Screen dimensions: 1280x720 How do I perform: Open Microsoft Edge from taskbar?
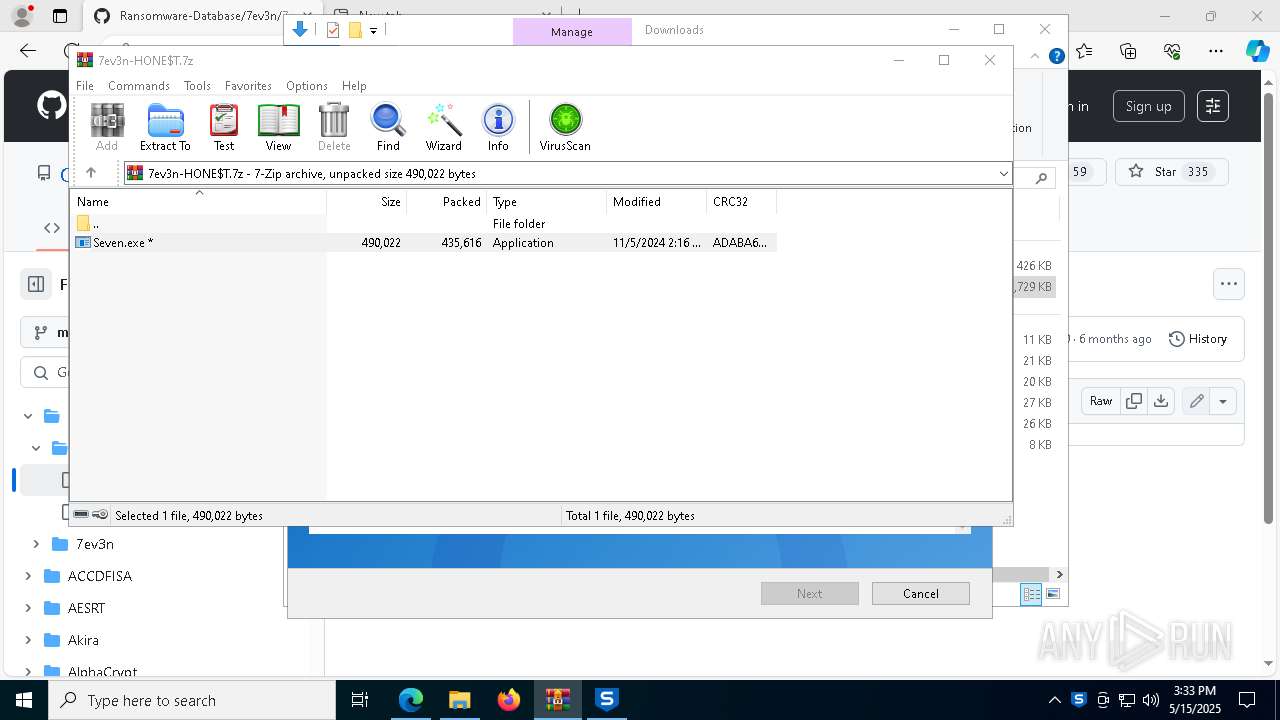411,700
